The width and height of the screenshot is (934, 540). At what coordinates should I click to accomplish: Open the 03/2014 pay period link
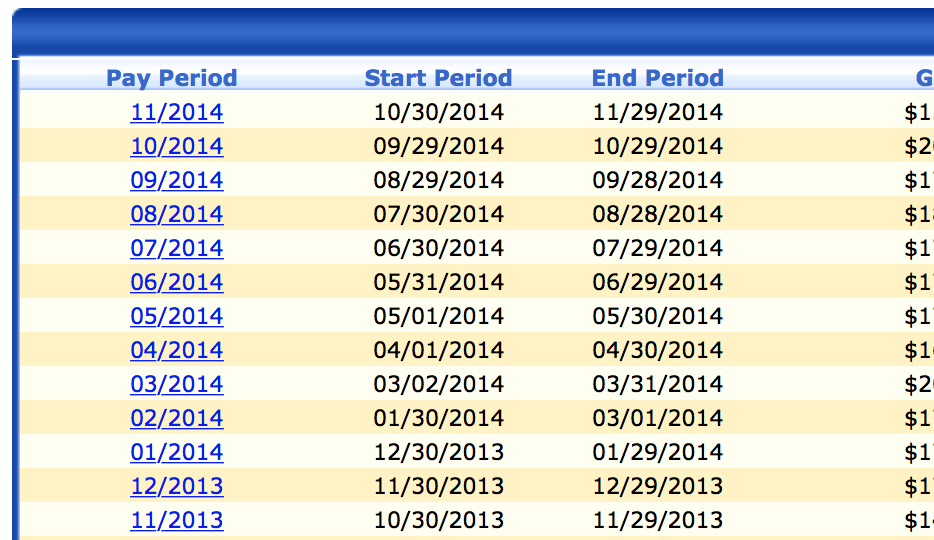[176, 384]
